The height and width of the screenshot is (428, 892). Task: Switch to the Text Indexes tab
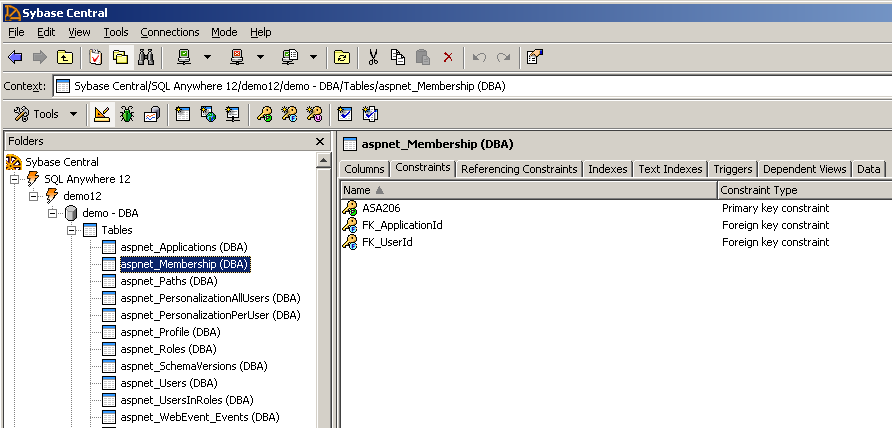click(x=670, y=169)
